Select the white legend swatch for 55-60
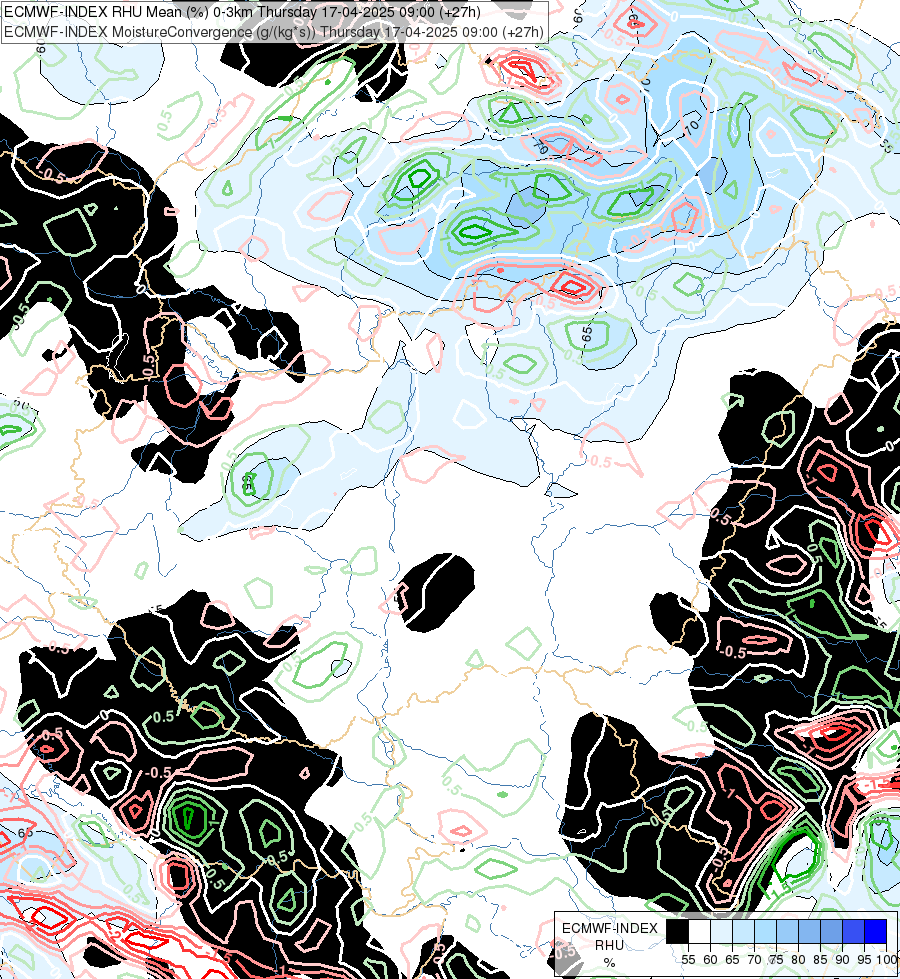 [x=700, y=931]
